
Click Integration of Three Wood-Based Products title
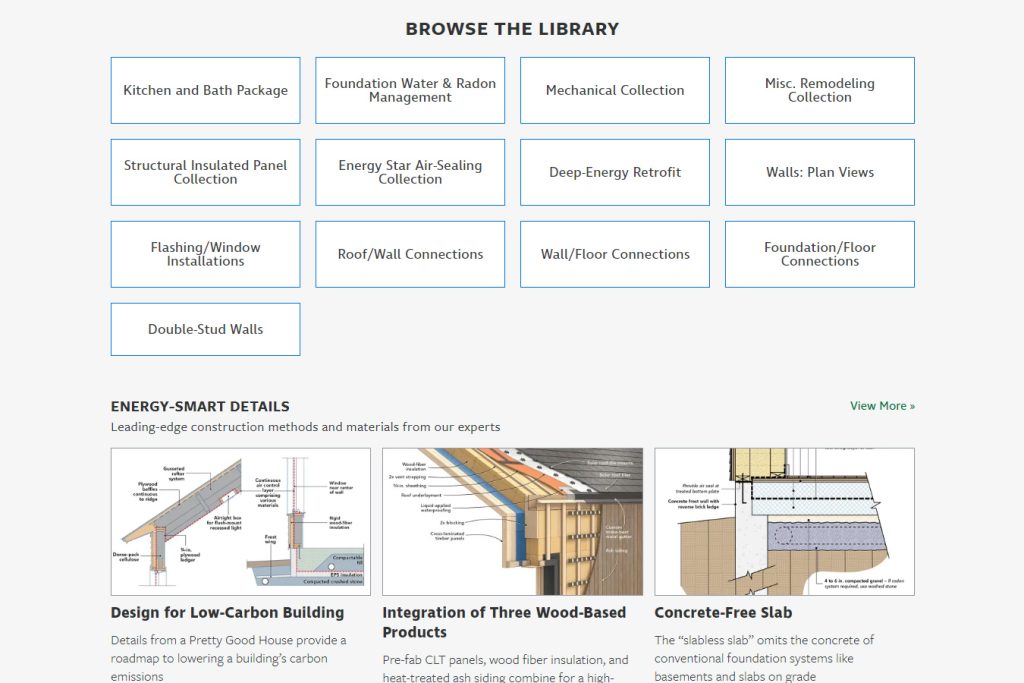pos(504,622)
